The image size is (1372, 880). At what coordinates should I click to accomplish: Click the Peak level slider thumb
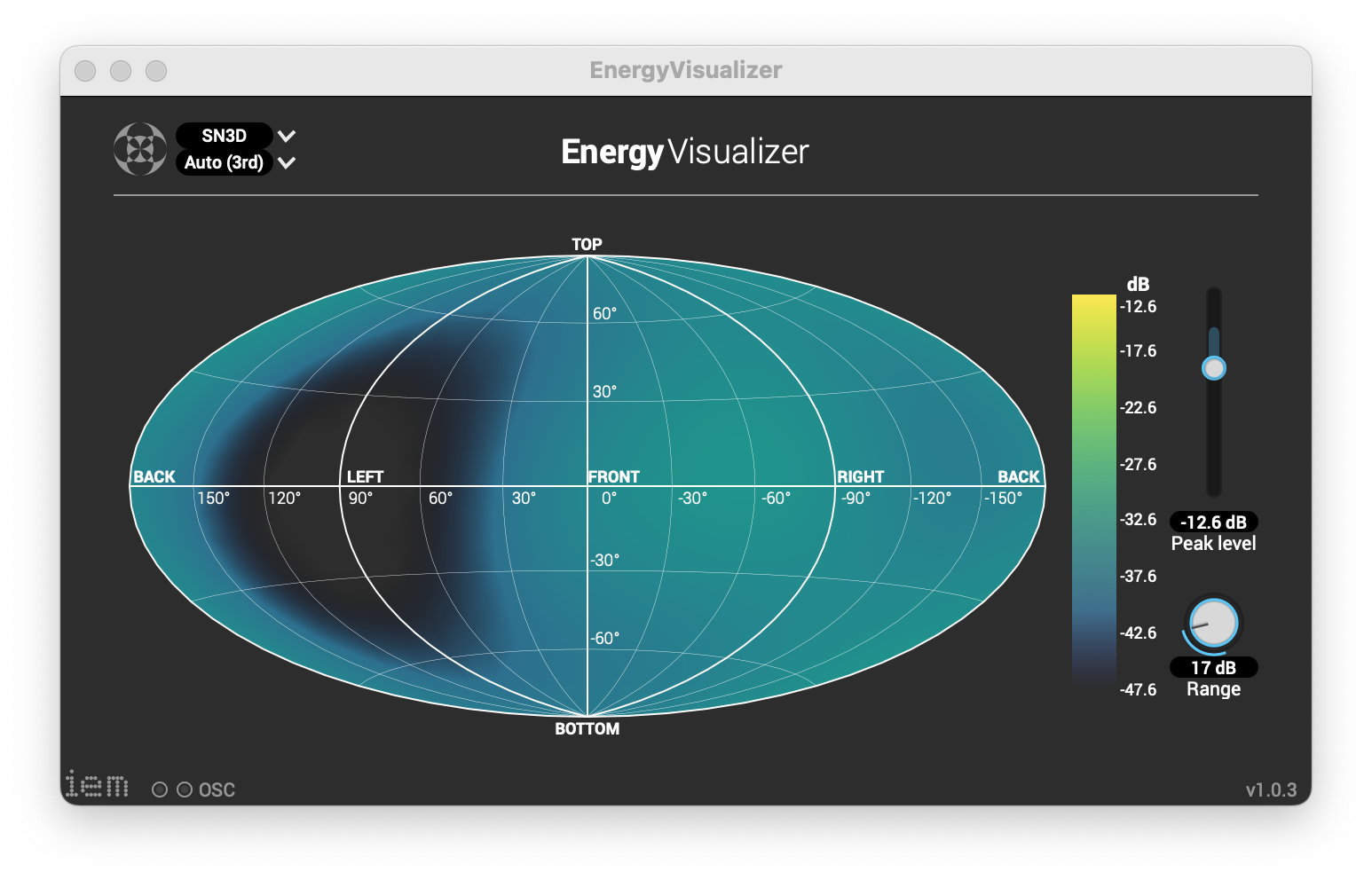1213,368
